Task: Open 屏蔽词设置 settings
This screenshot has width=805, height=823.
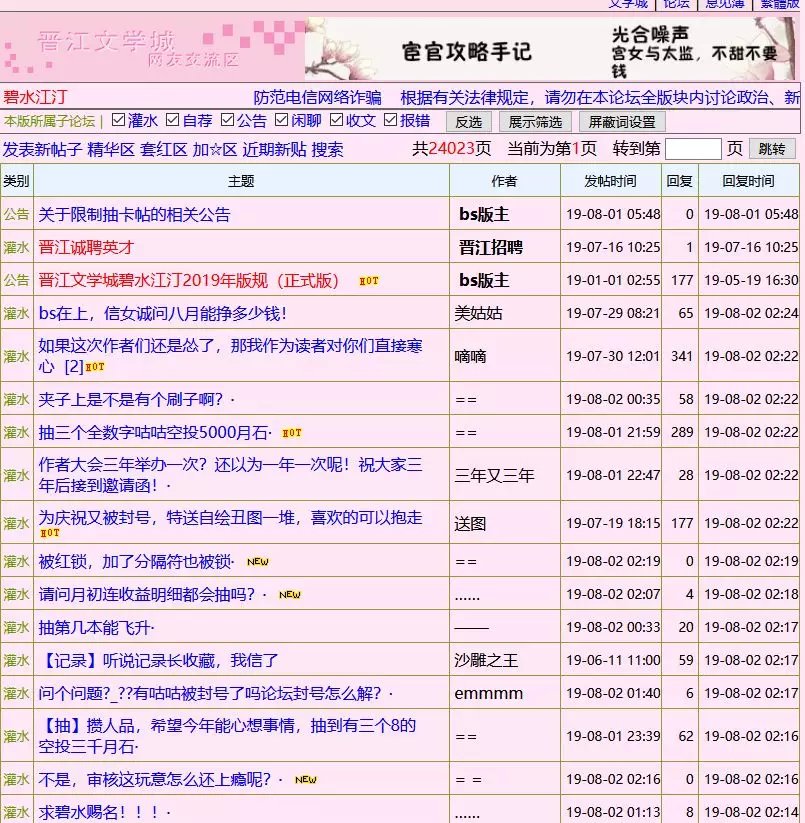Action: pos(622,122)
